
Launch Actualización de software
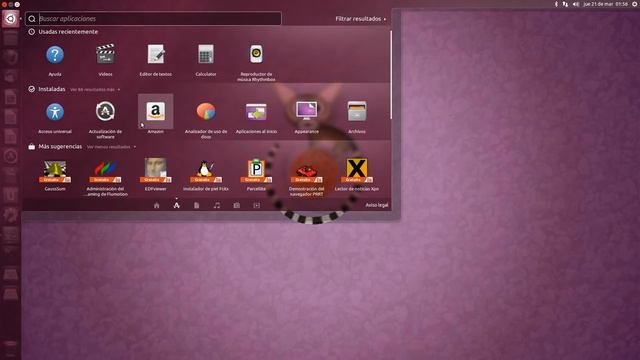coord(105,111)
